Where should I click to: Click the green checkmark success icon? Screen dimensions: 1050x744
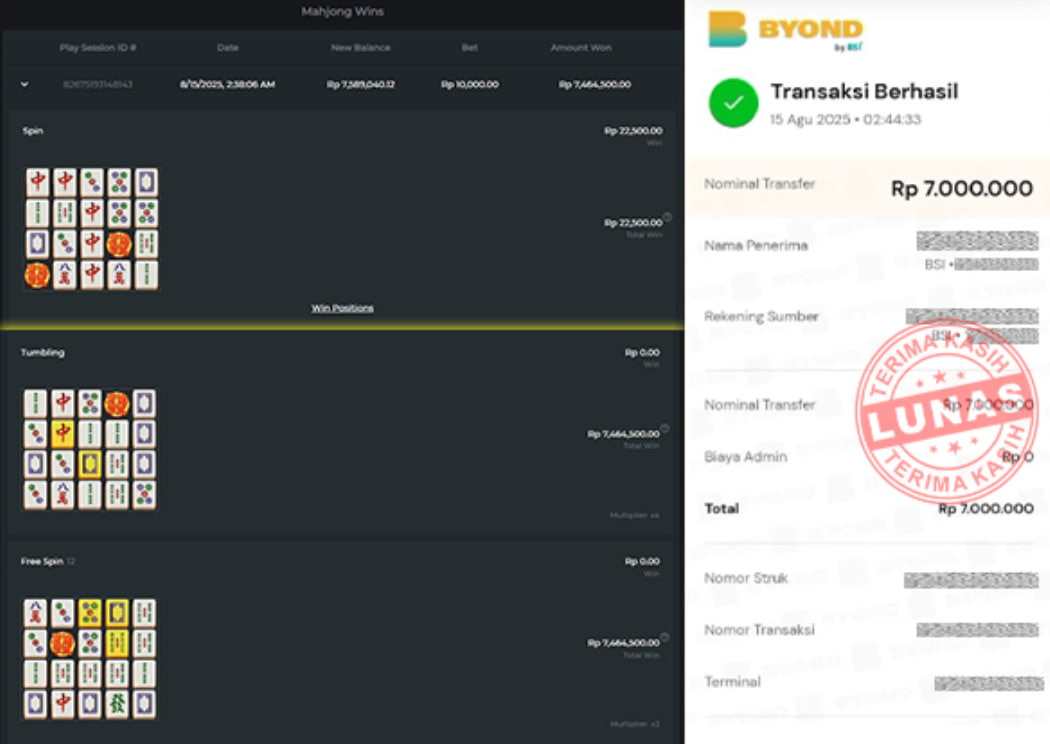(x=733, y=103)
